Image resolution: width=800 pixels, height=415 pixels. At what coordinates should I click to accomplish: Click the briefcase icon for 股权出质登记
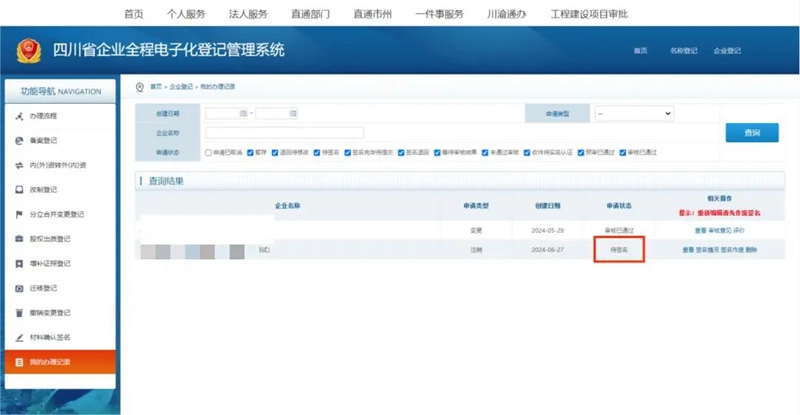(x=19, y=239)
